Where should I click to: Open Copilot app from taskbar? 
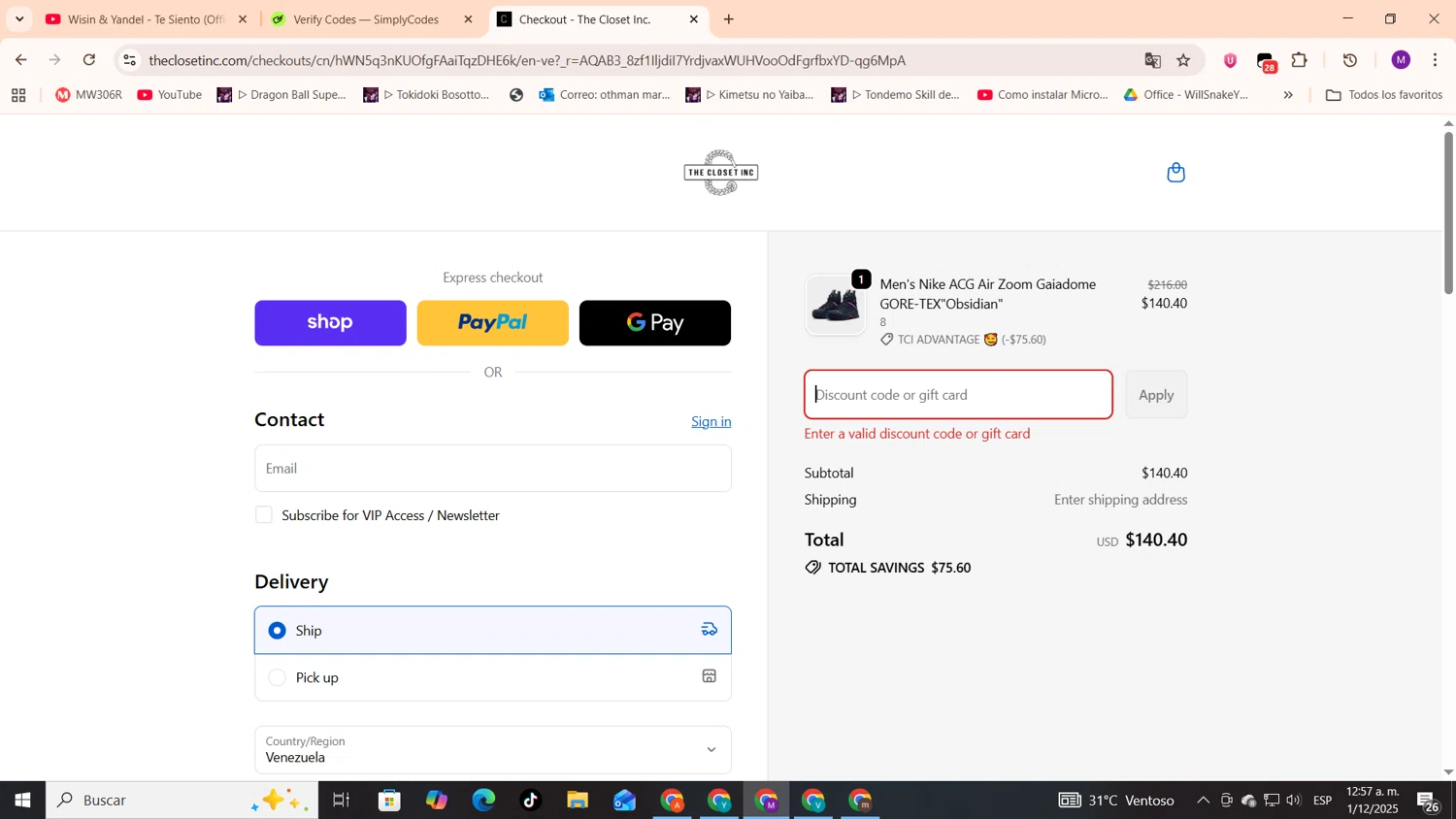[437, 801]
